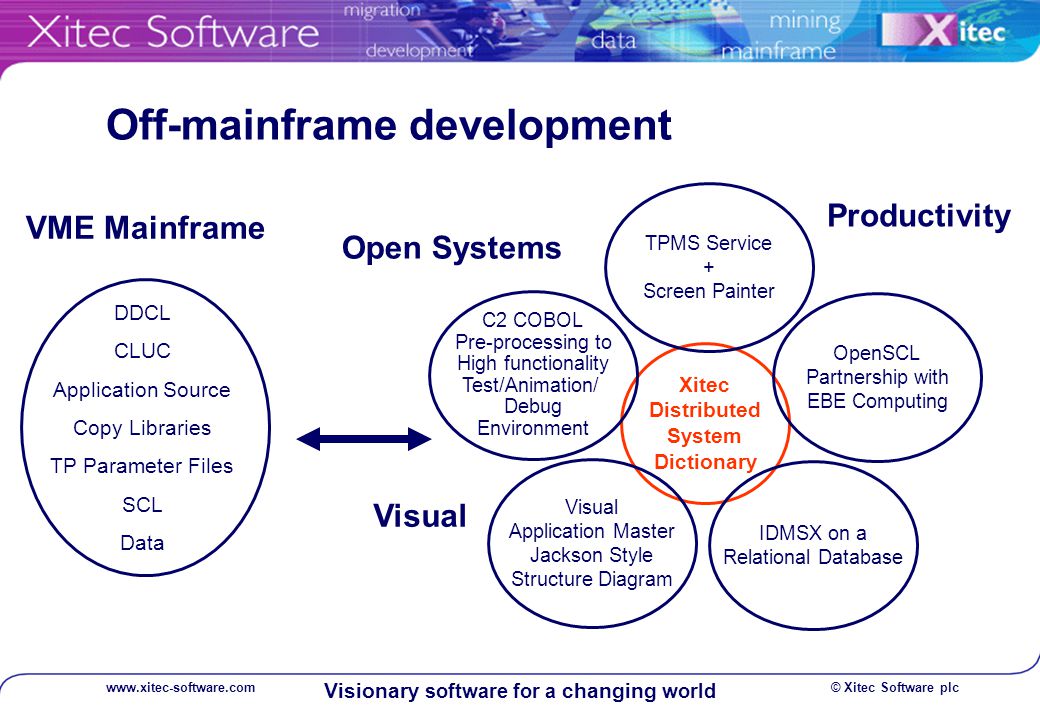1040x720 pixels.
Task: Select 'CLUC' in the VME Mainframe ellipse
Action: 142,351
